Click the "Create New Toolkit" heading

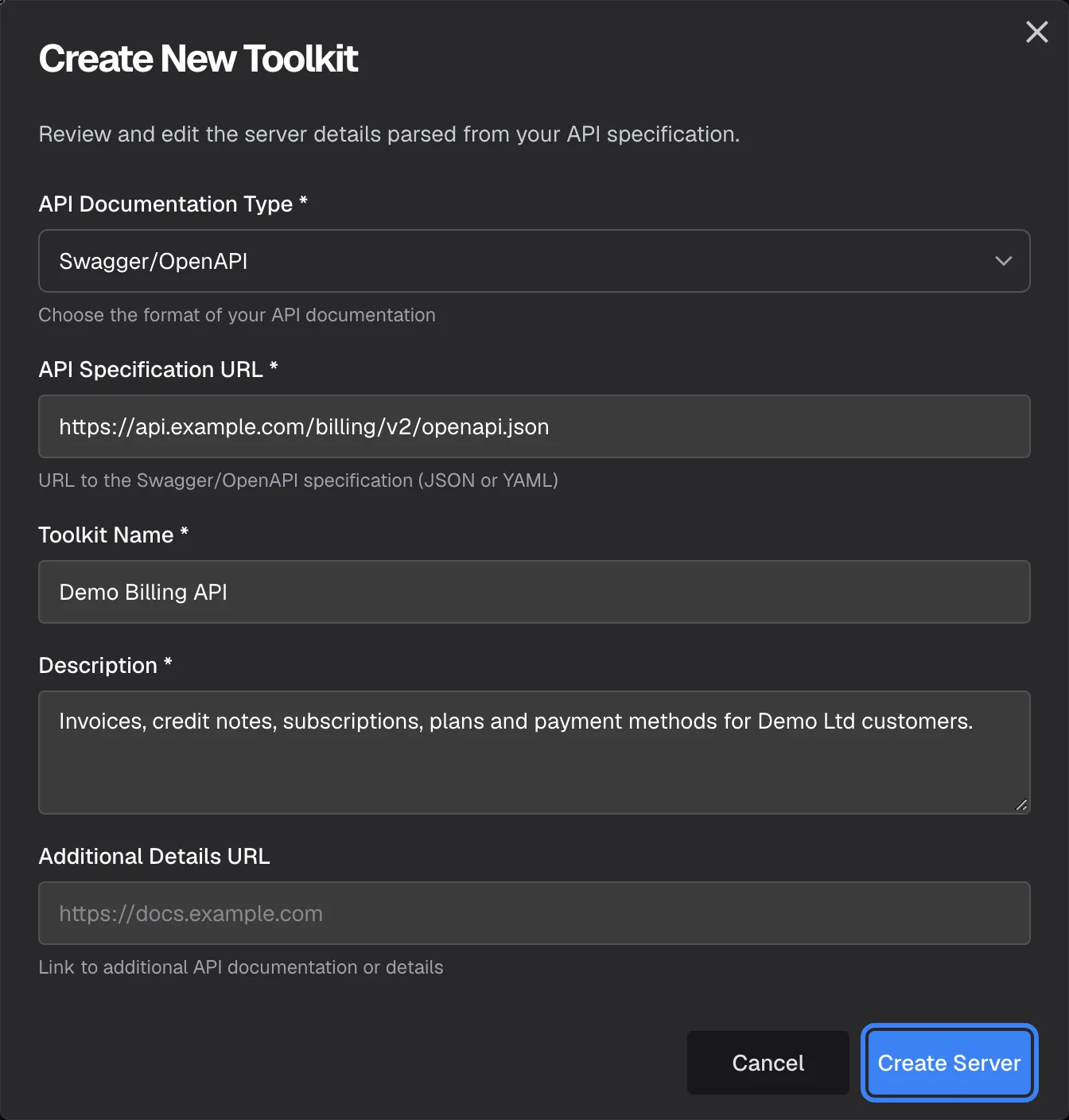198,59
